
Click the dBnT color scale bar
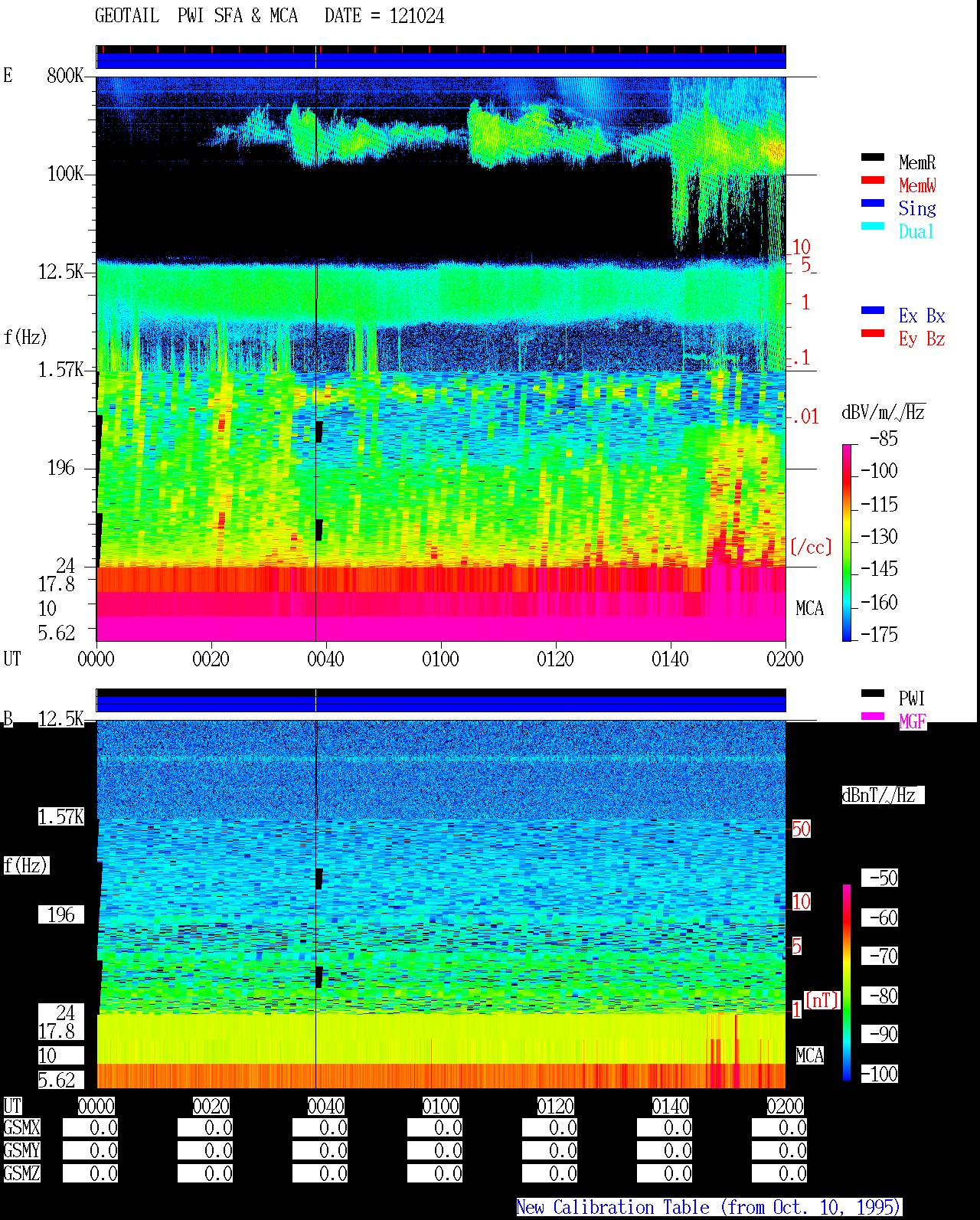(847, 982)
